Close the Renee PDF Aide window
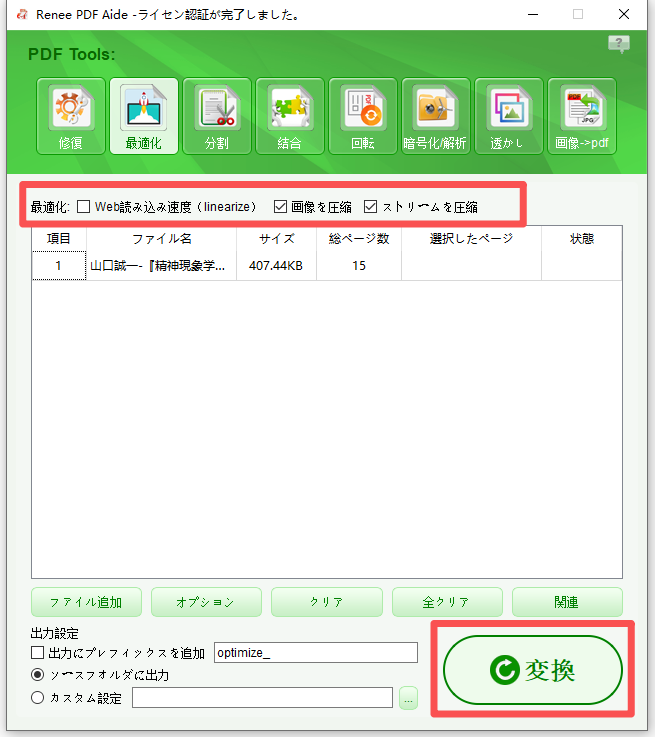Image resolution: width=655 pixels, height=737 pixels. (x=624, y=15)
